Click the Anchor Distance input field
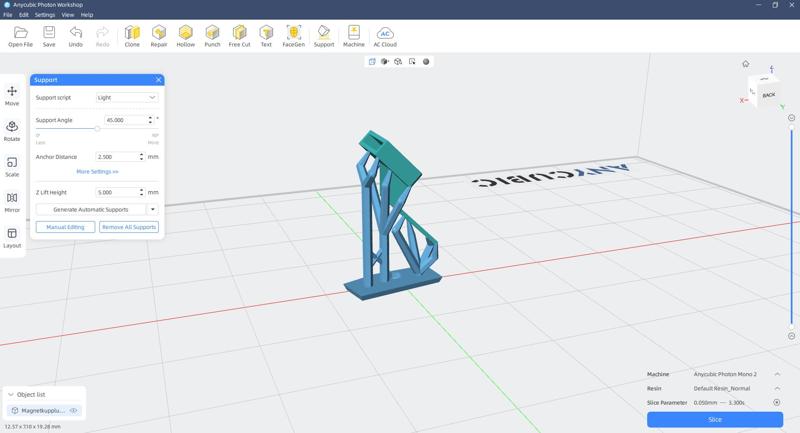This screenshot has width=800, height=433. coord(117,157)
